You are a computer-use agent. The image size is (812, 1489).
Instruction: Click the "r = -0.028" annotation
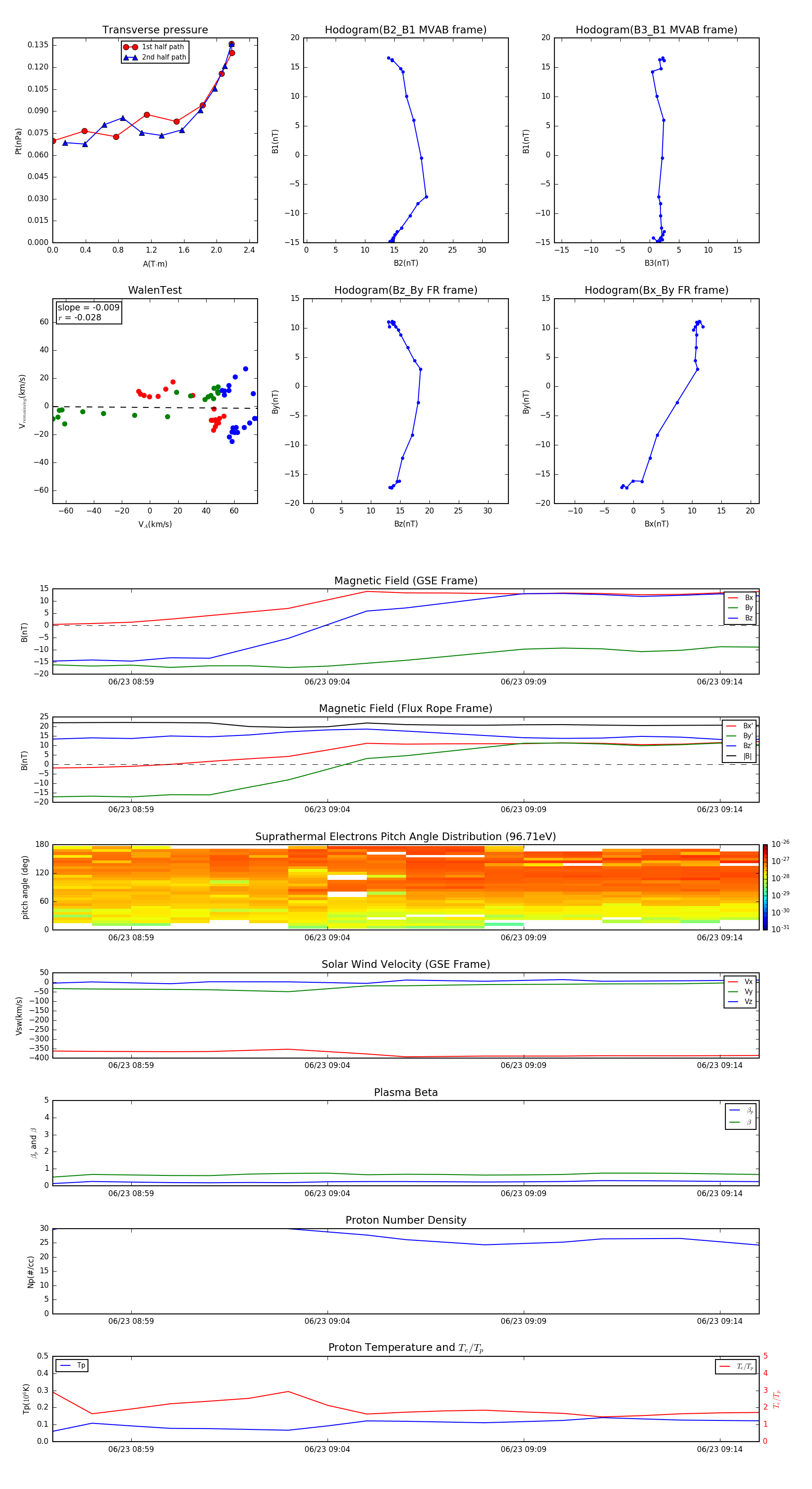pyautogui.click(x=80, y=318)
